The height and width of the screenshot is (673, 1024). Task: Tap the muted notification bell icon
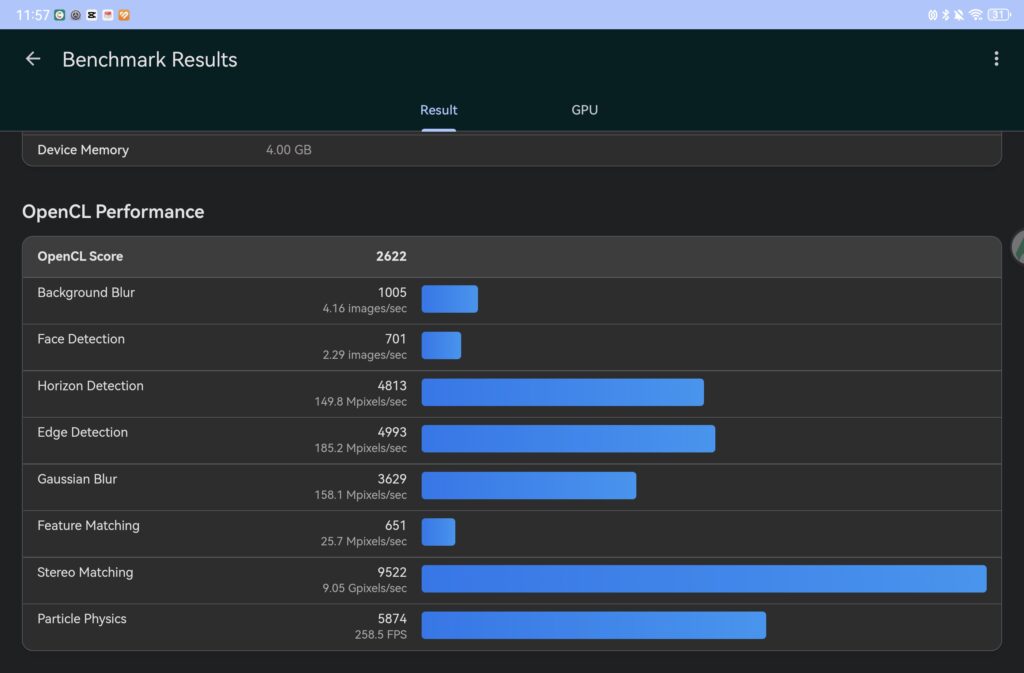(959, 15)
